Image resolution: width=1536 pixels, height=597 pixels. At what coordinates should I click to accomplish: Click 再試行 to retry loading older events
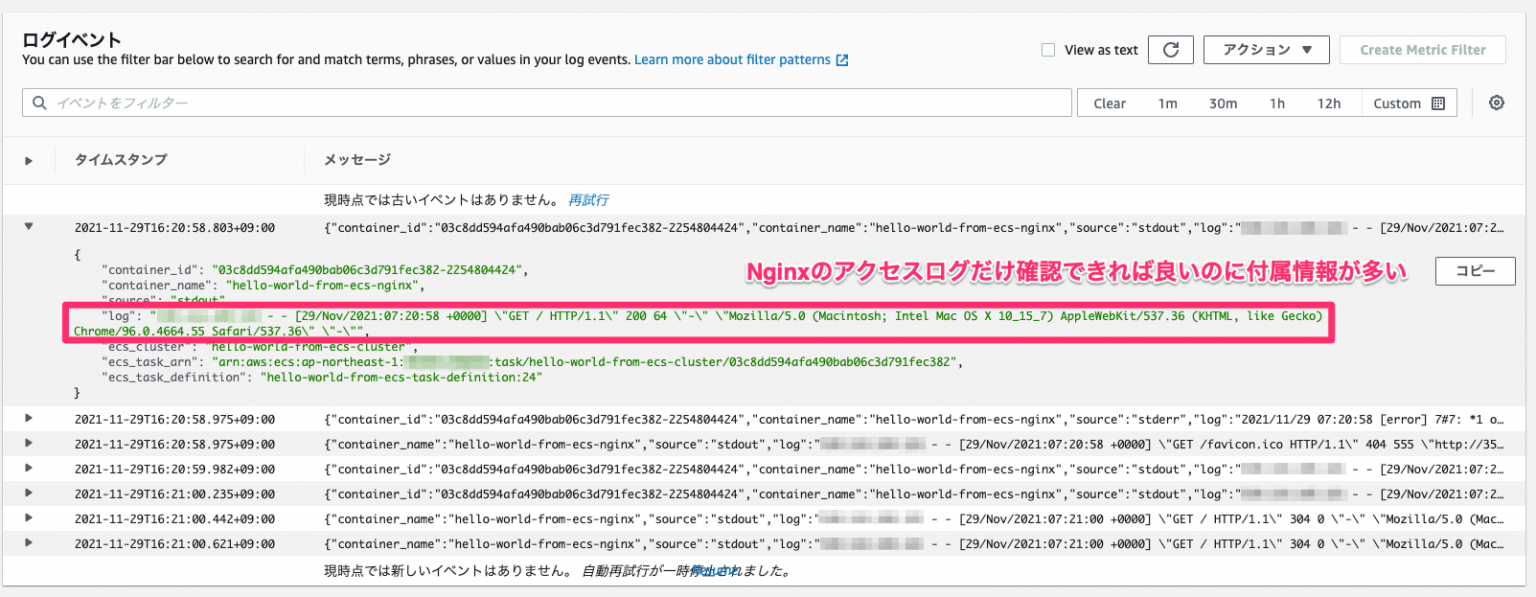[x=588, y=200]
